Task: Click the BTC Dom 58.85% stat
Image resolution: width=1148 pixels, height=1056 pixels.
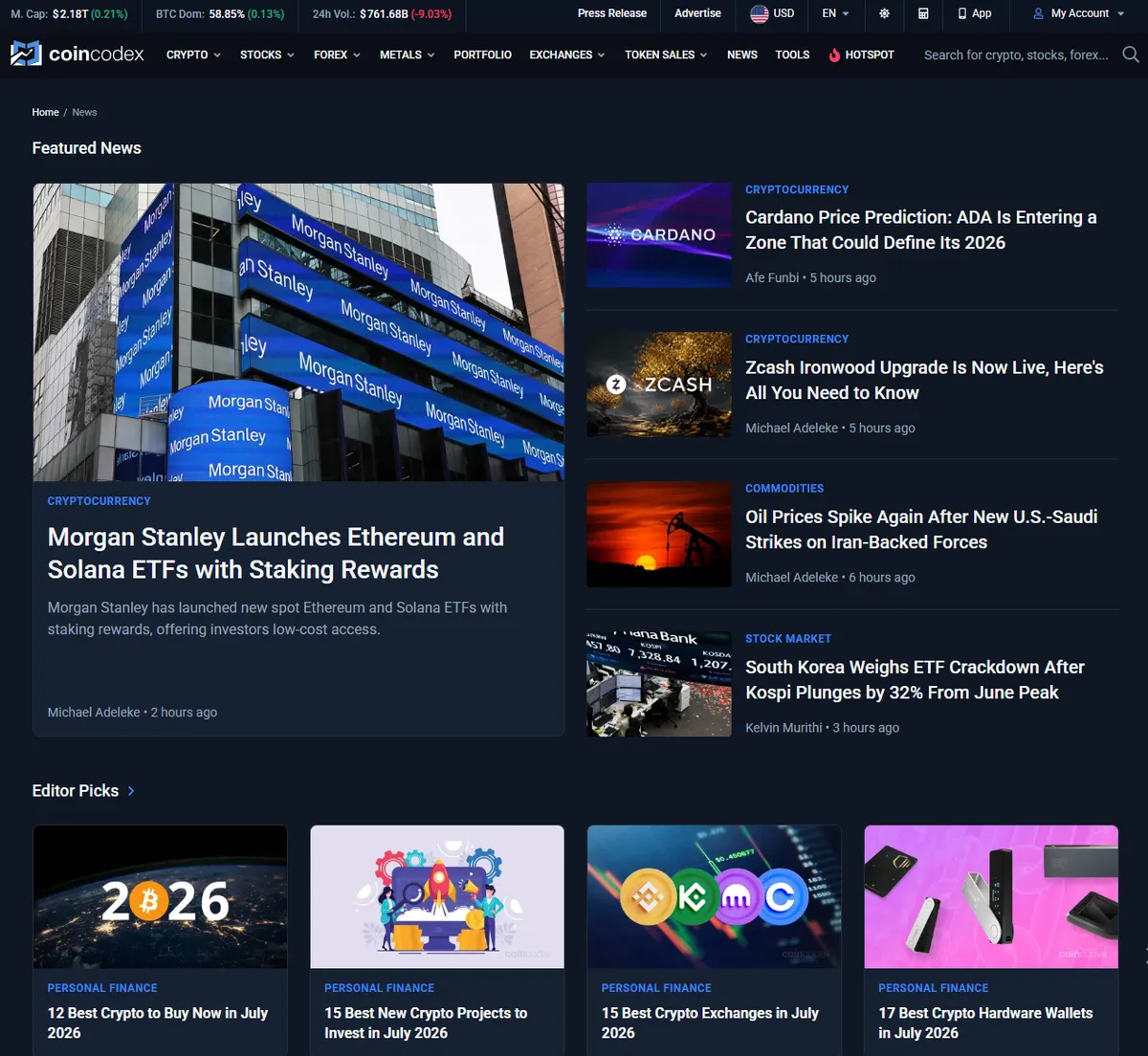Action: [x=220, y=14]
